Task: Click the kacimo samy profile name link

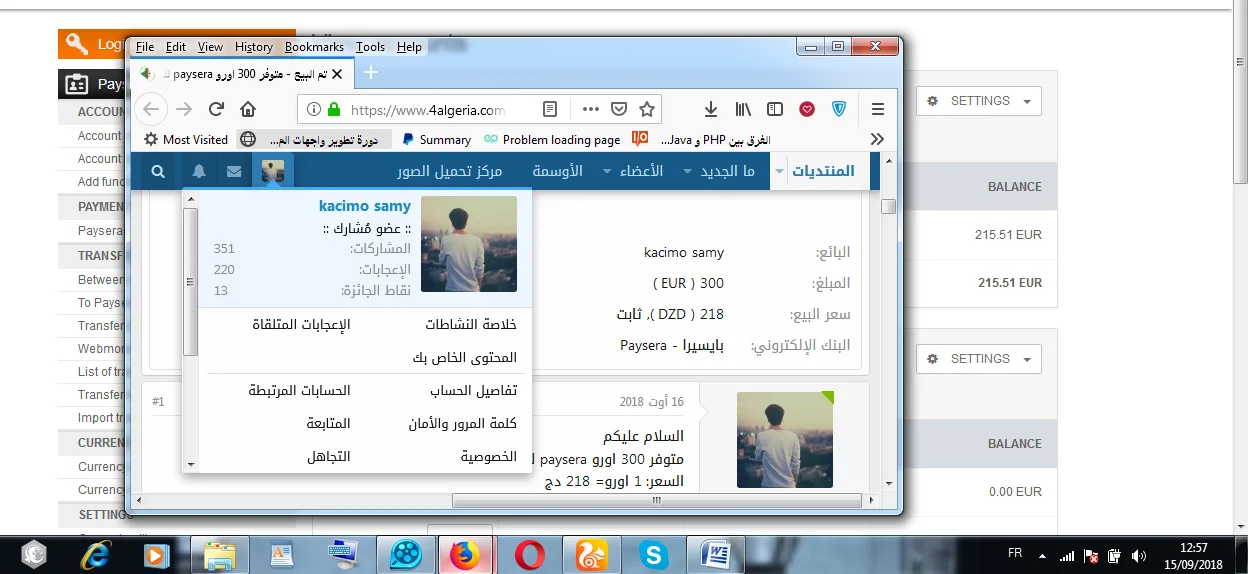Action: (364, 206)
